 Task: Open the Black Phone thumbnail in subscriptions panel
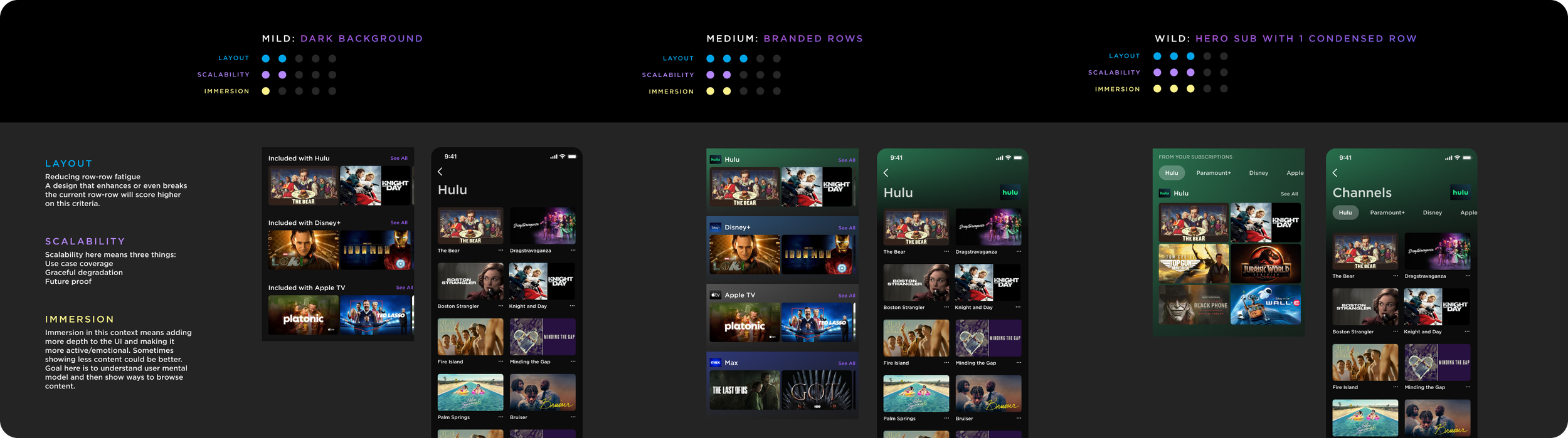point(1194,305)
